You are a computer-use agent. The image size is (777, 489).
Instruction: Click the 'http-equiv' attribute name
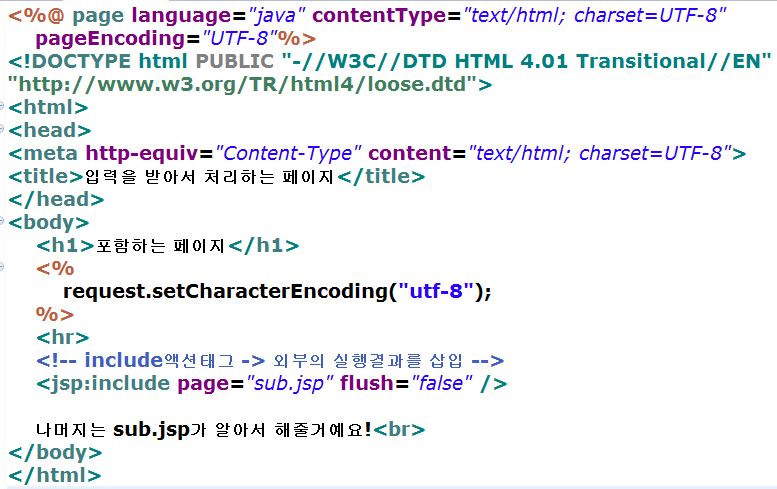(142, 154)
